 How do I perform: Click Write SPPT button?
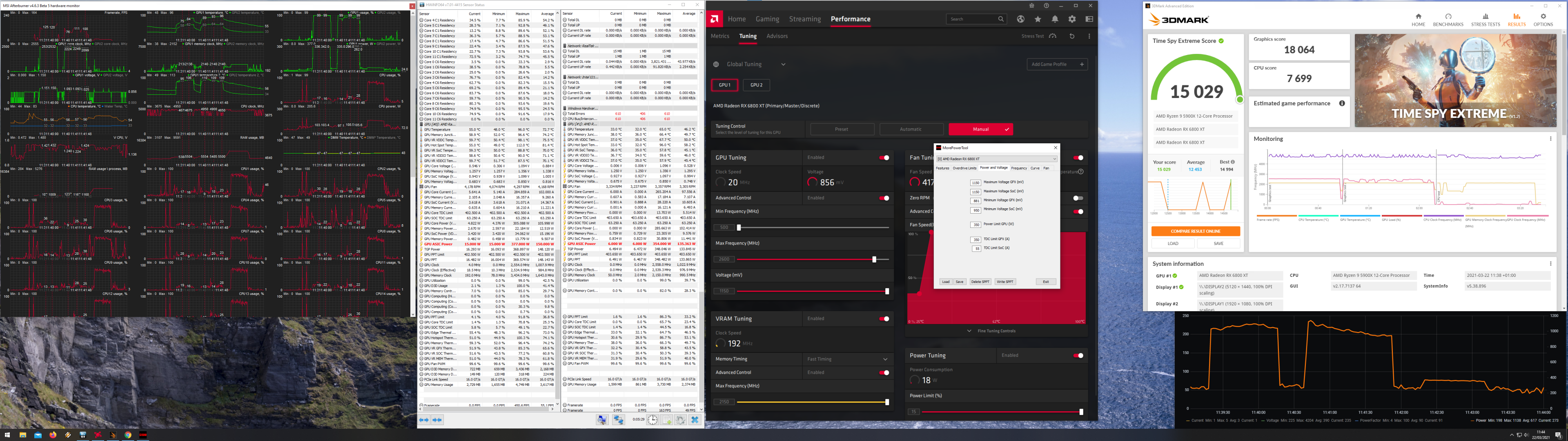tap(1005, 282)
